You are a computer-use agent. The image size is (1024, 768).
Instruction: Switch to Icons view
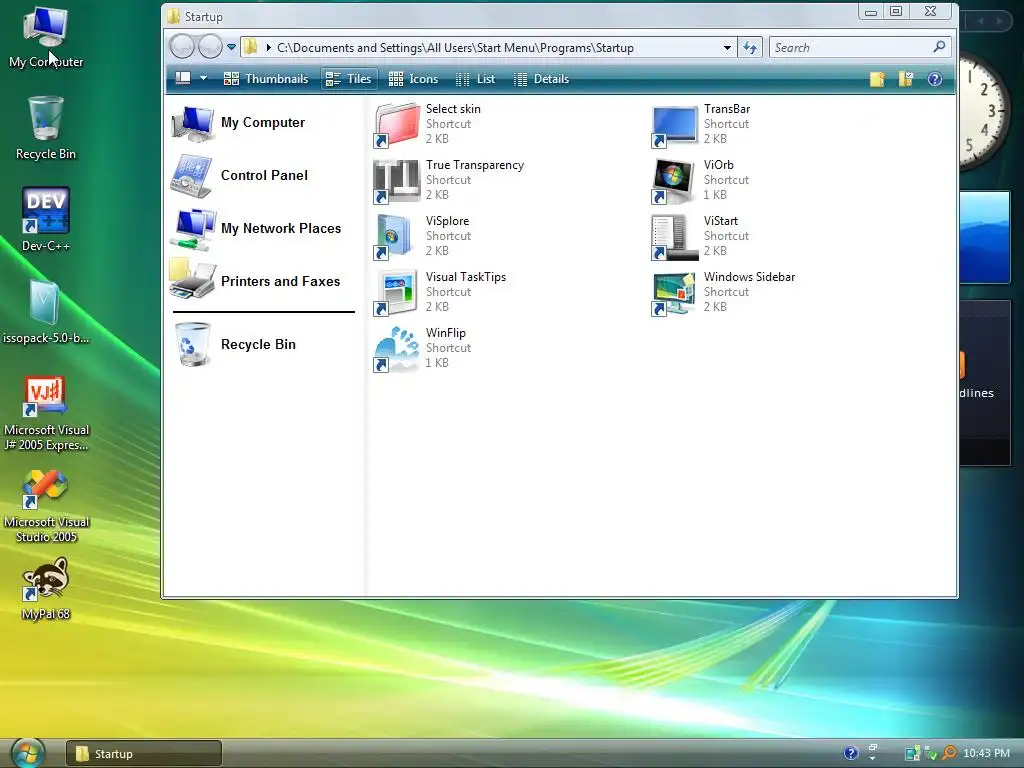point(413,79)
